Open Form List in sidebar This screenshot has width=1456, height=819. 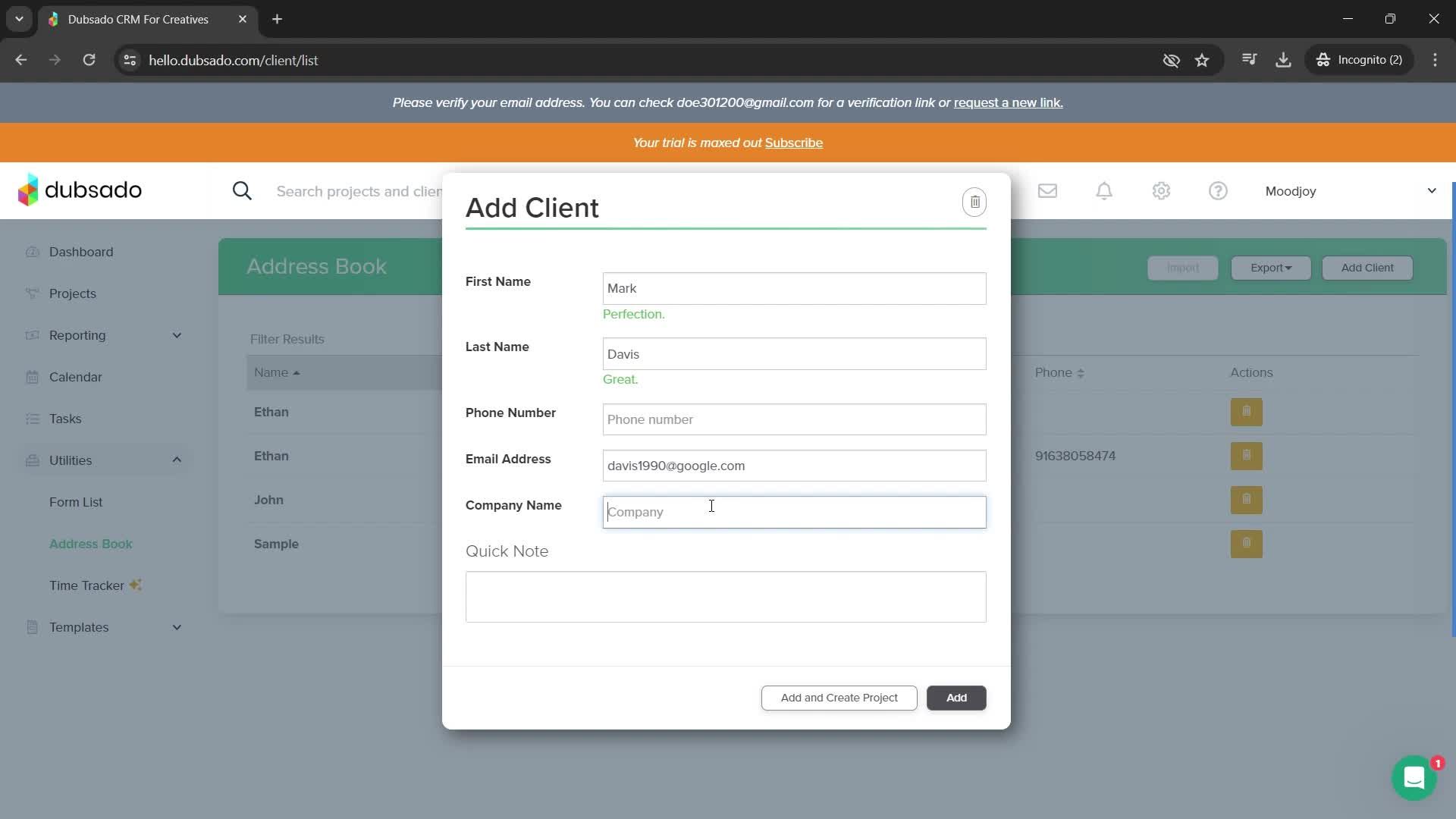[x=76, y=502]
